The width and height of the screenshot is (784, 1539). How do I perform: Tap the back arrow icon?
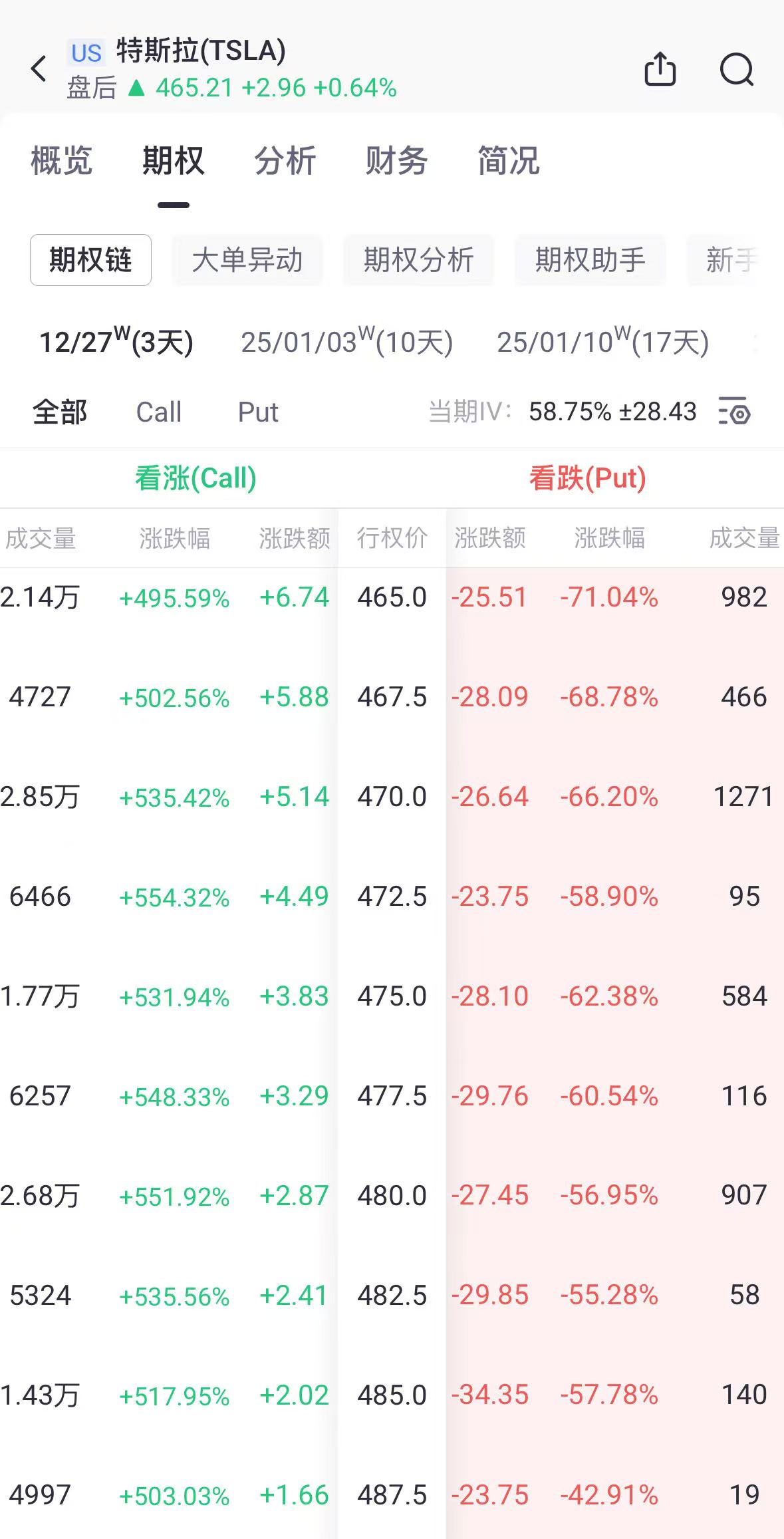point(39,69)
